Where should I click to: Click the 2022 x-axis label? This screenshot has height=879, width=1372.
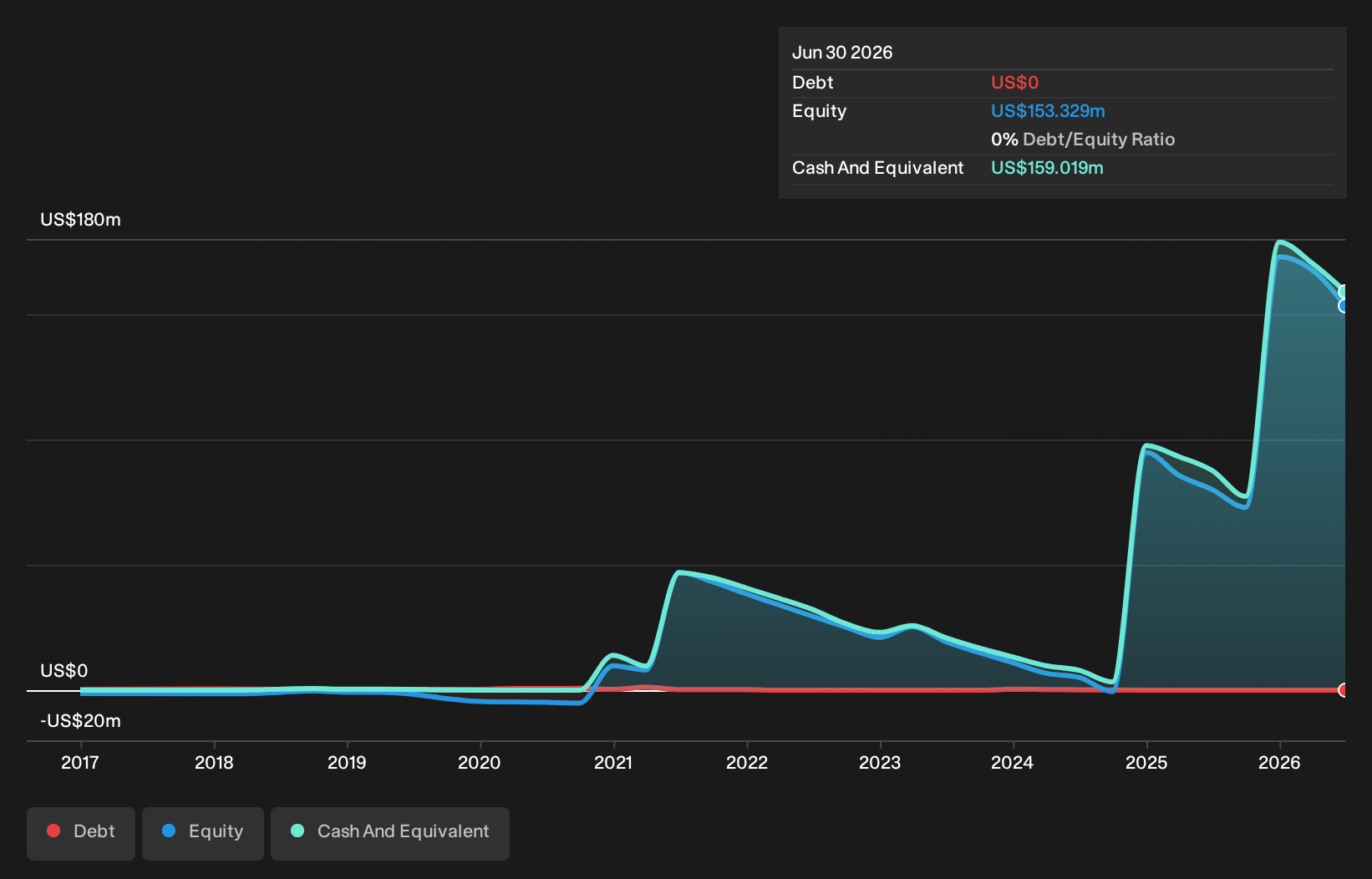pos(747,763)
